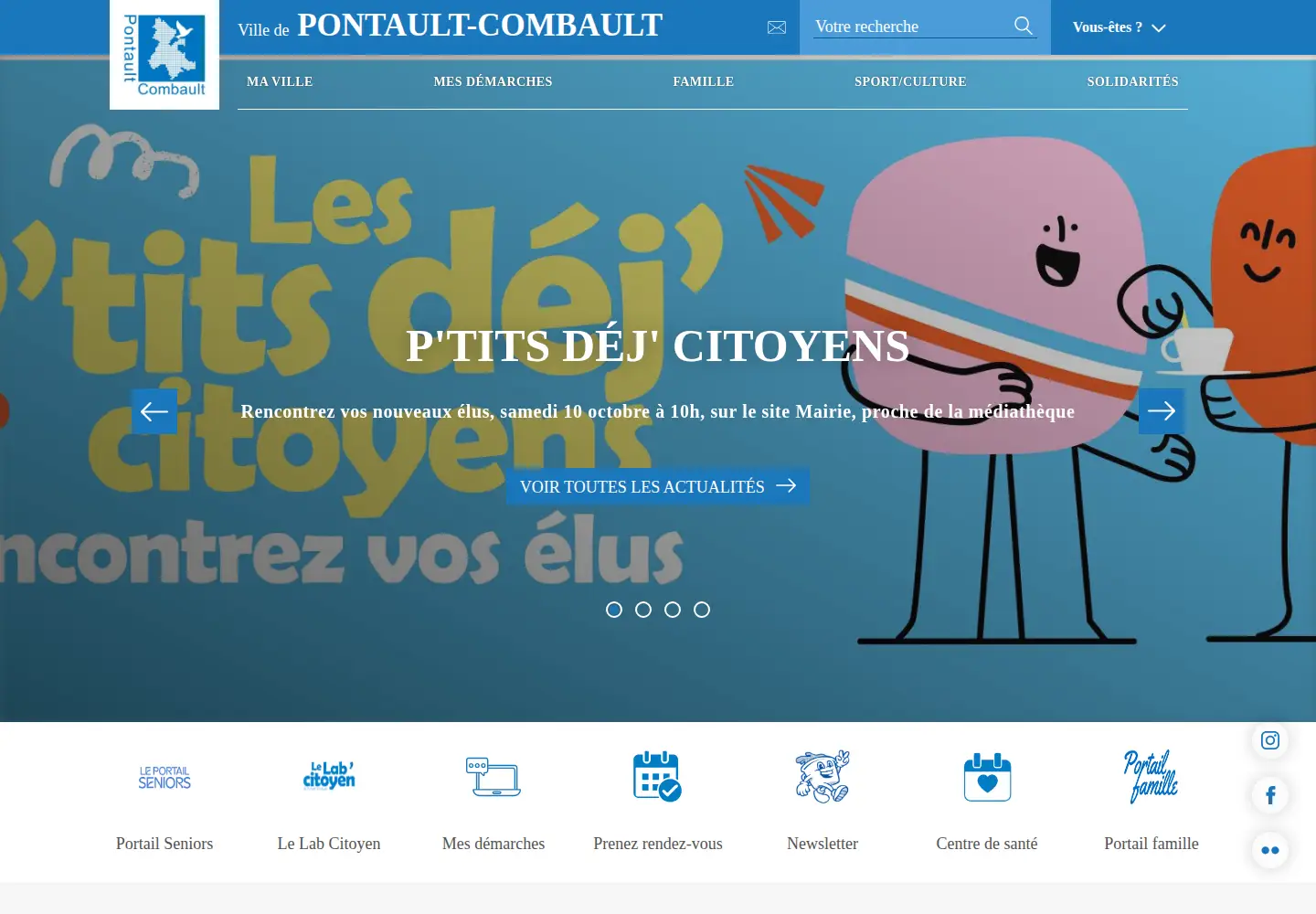The height and width of the screenshot is (914, 1316).
Task: Click the Le Lab' citoyen icon
Action: [x=329, y=776]
